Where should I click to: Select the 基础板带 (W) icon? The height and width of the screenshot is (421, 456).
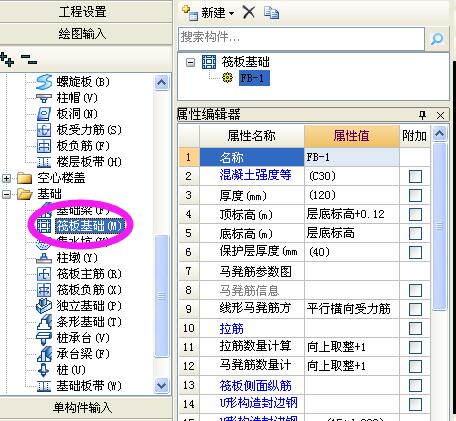[44, 386]
